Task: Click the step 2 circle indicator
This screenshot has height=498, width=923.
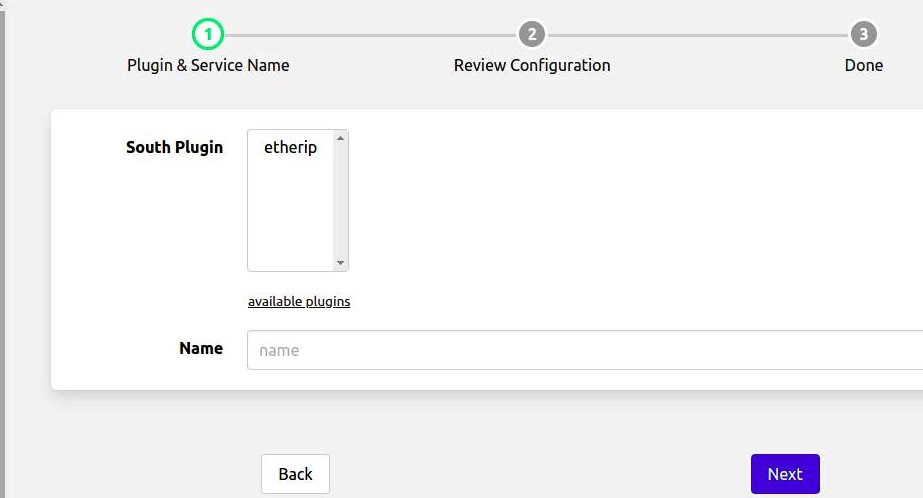Action: pos(532,35)
